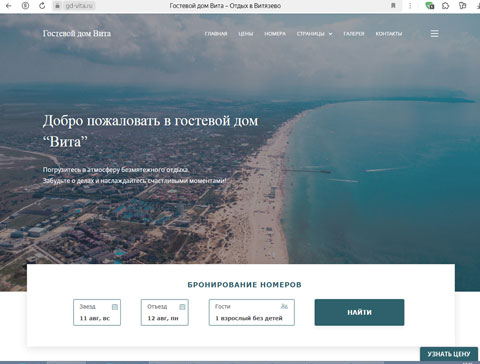Open the Гости guests selector

point(252,312)
